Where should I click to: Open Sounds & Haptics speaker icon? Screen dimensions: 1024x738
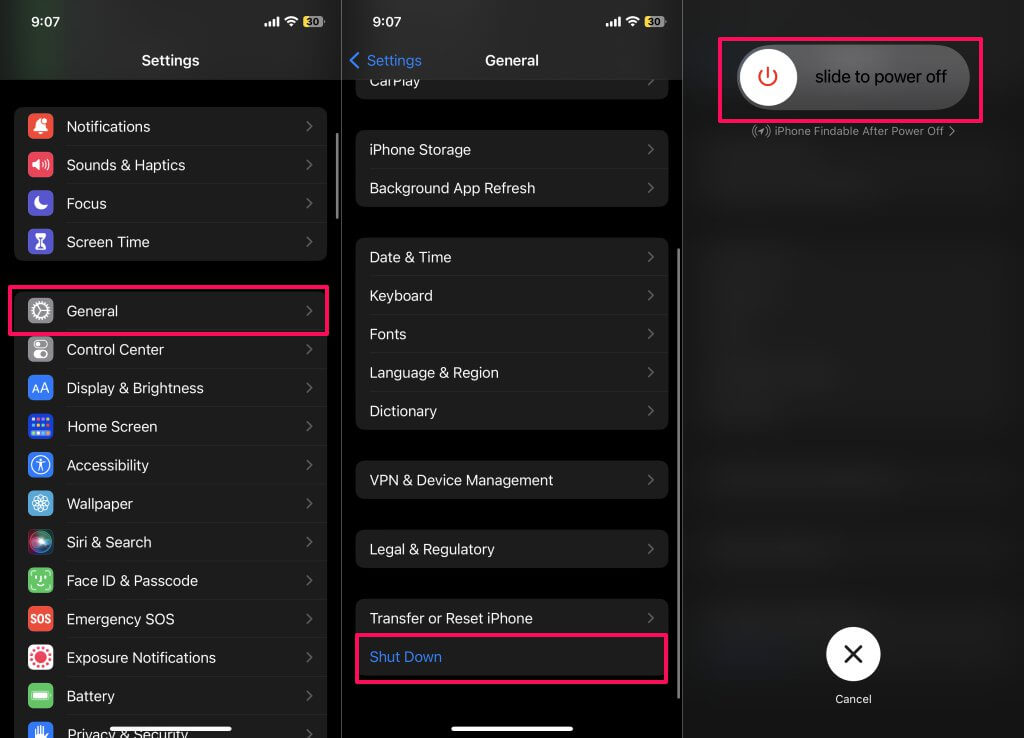(x=41, y=165)
